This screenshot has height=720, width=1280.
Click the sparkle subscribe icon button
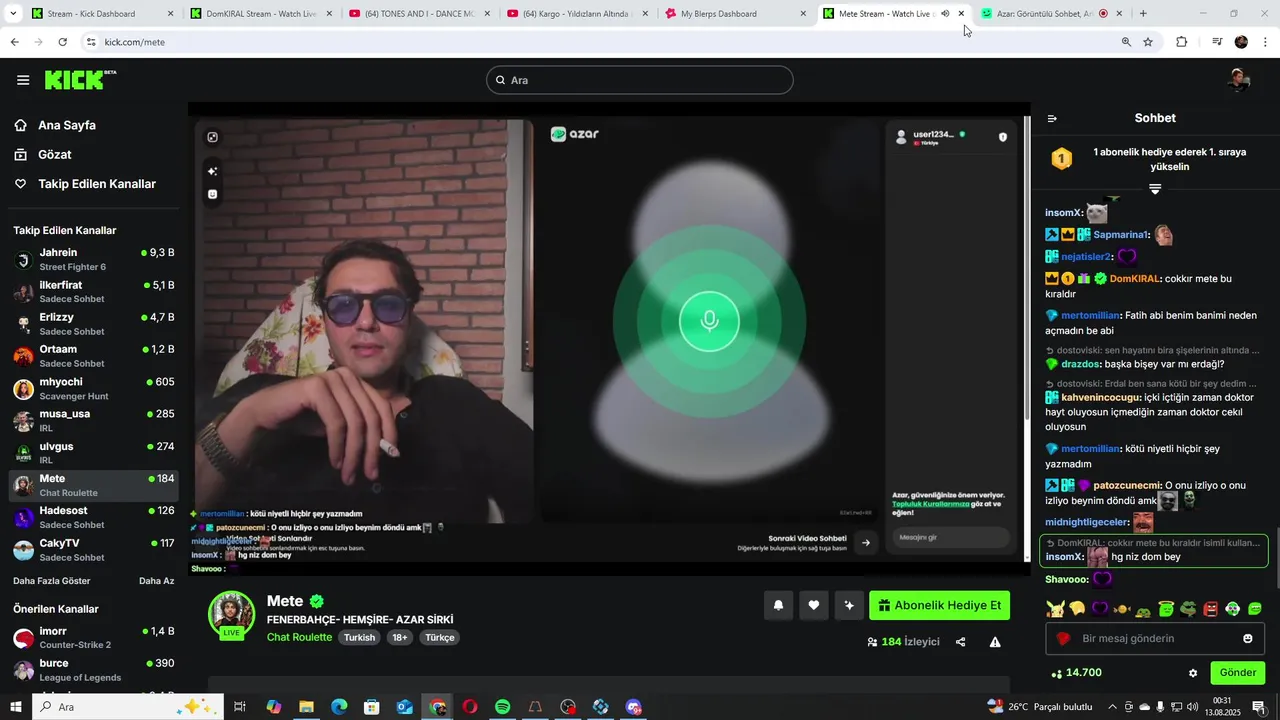[x=849, y=605]
